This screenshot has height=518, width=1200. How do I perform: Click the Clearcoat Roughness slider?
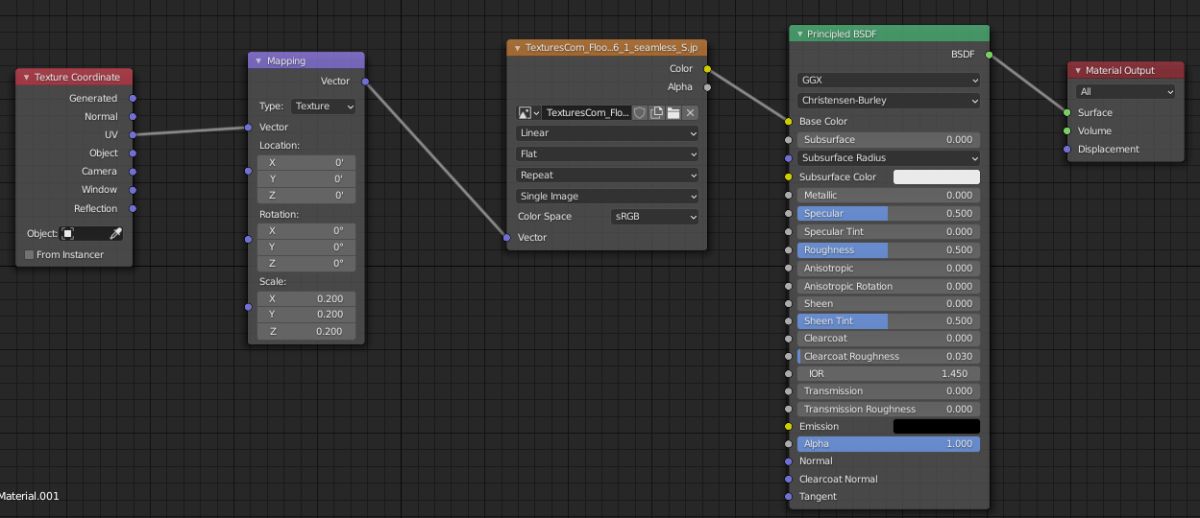click(x=889, y=356)
